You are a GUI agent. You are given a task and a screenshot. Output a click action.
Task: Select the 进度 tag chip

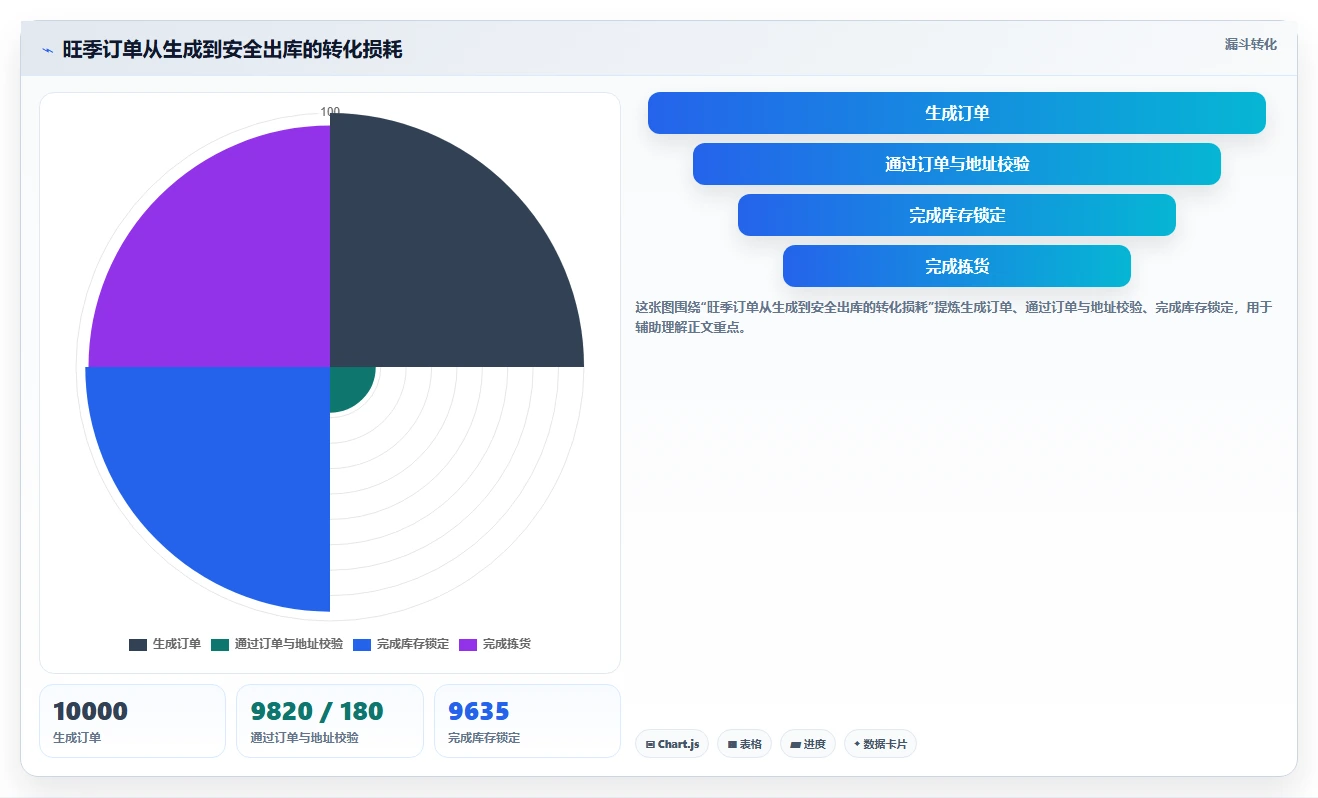pos(808,744)
